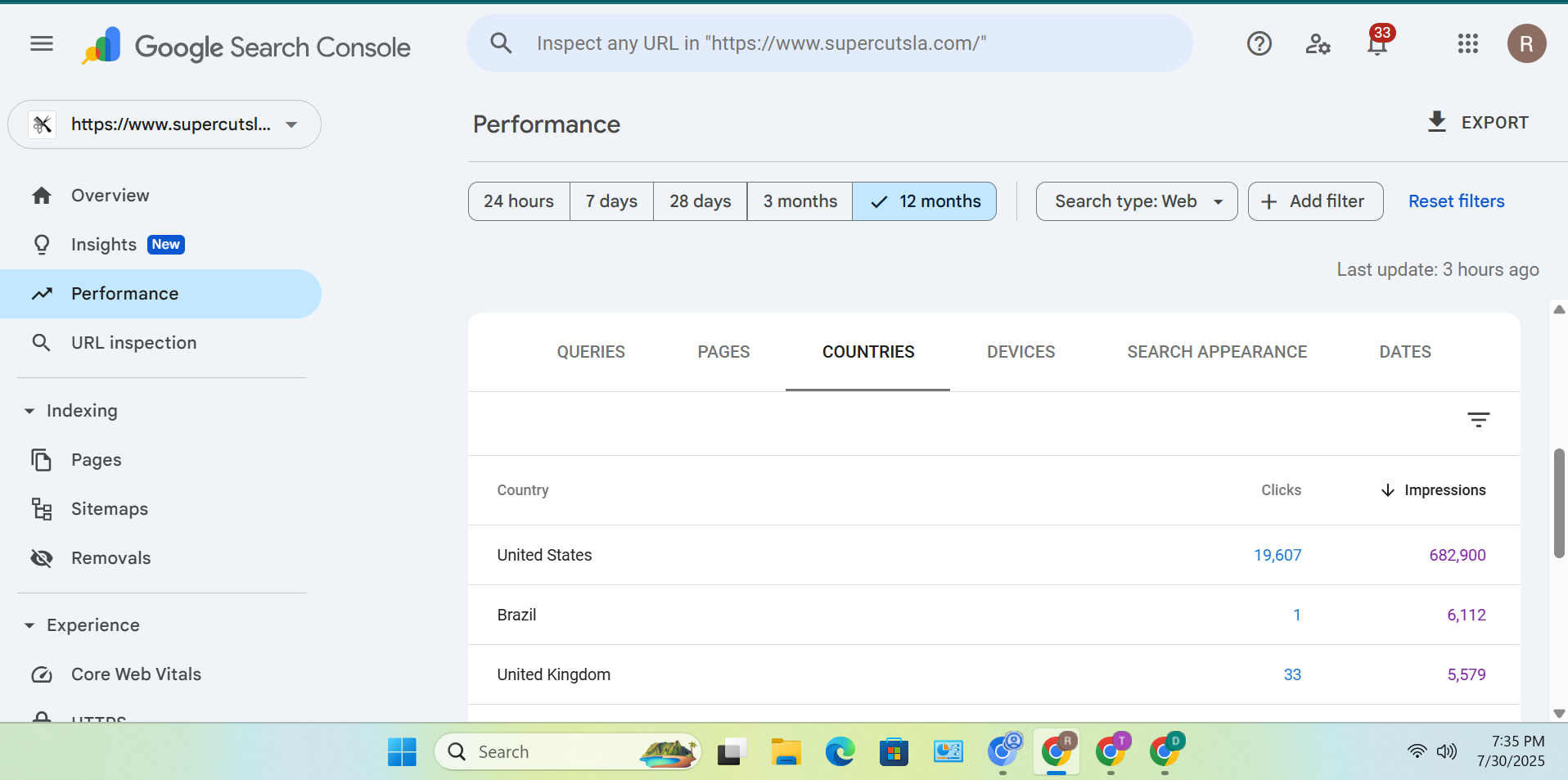Click the Removals crossed-eye icon
Image resolution: width=1568 pixels, height=780 pixels.
tap(42, 558)
